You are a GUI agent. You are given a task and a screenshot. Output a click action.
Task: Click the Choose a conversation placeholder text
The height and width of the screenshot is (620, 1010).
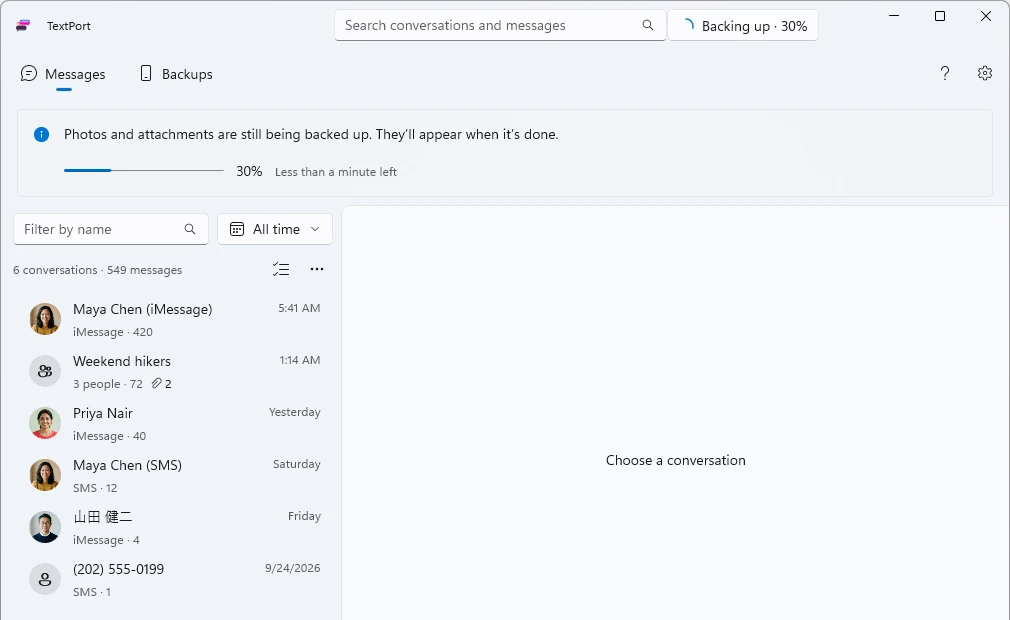[676, 460]
